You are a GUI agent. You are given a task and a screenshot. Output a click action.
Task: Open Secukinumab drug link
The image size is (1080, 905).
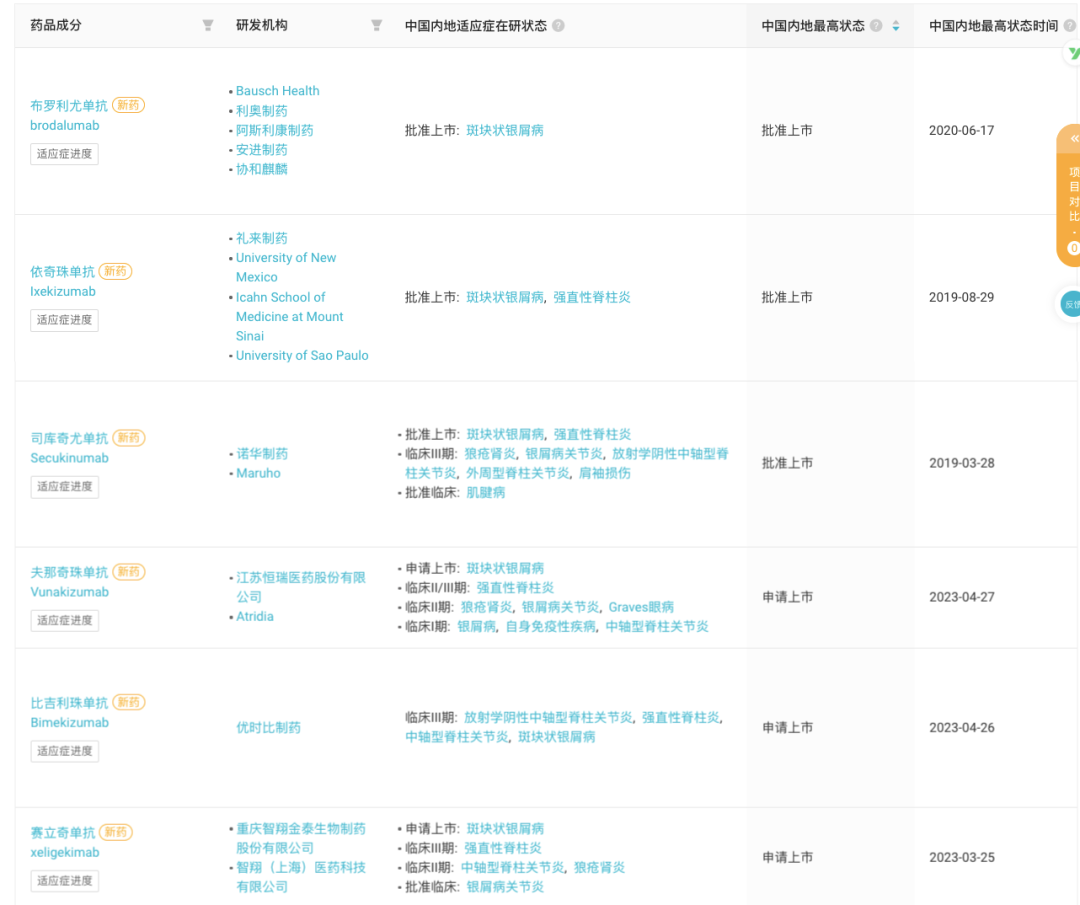coord(70,458)
